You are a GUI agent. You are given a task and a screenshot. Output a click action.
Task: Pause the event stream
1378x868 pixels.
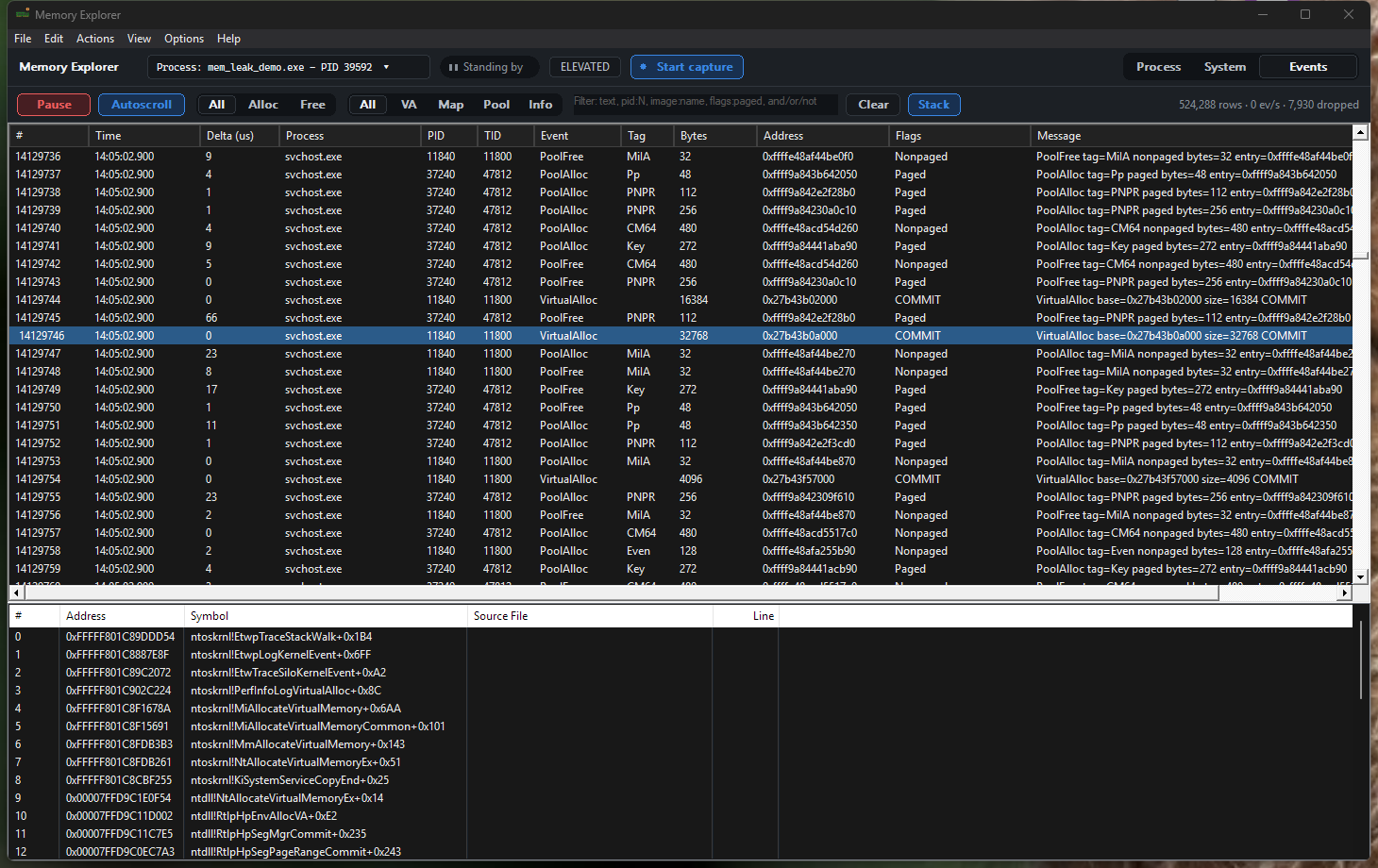54,105
